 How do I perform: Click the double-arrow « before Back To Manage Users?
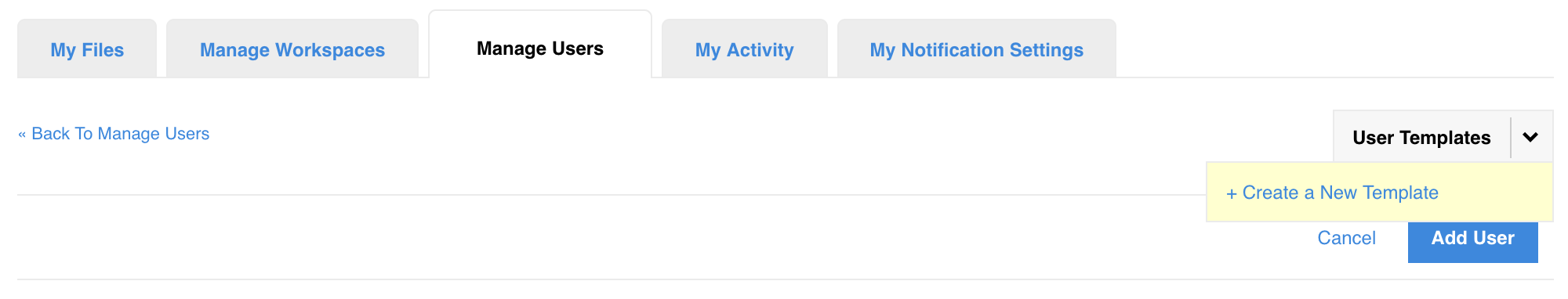pos(22,135)
